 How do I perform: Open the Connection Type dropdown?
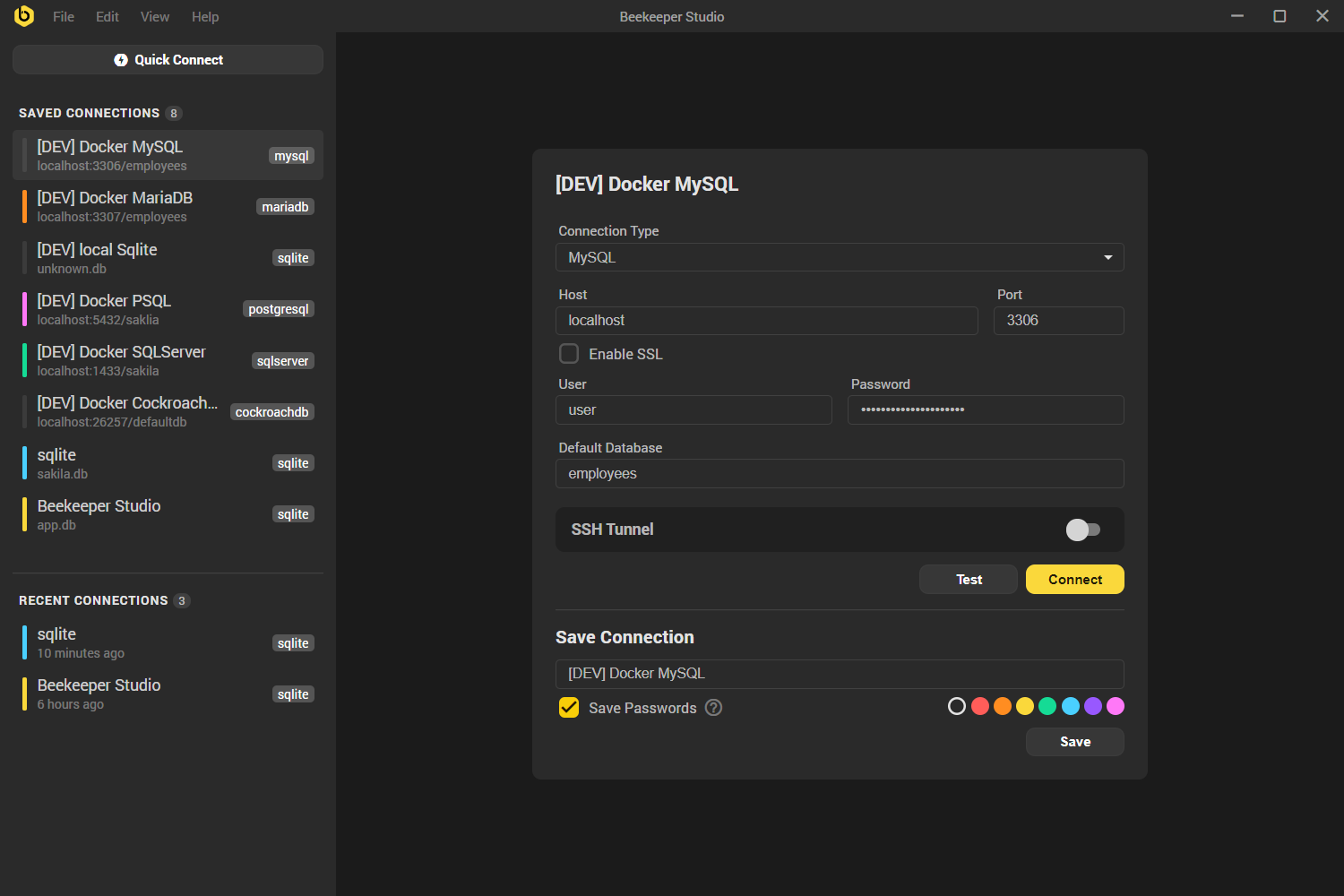840,257
